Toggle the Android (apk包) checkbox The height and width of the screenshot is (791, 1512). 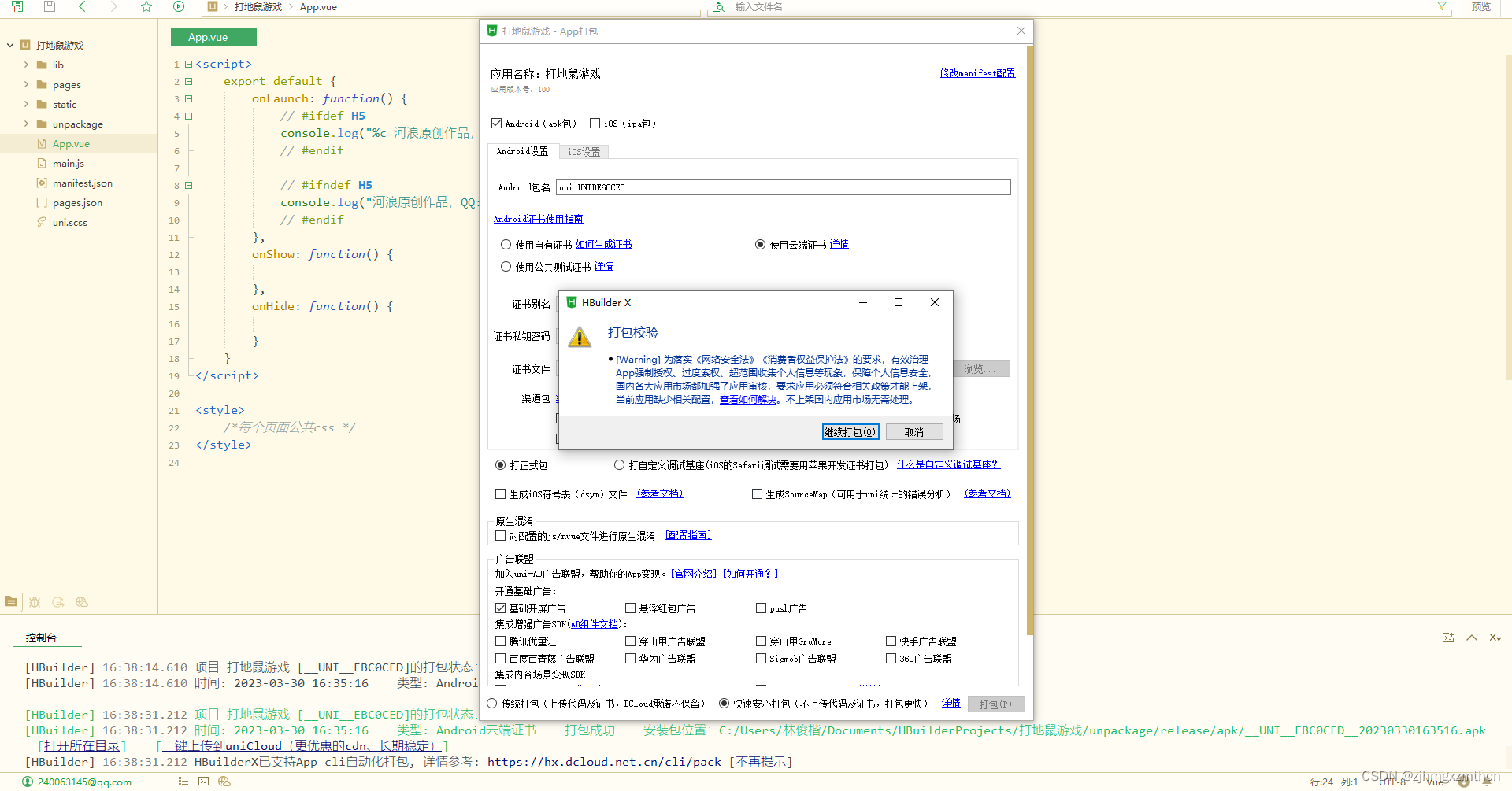tap(496, 124)
